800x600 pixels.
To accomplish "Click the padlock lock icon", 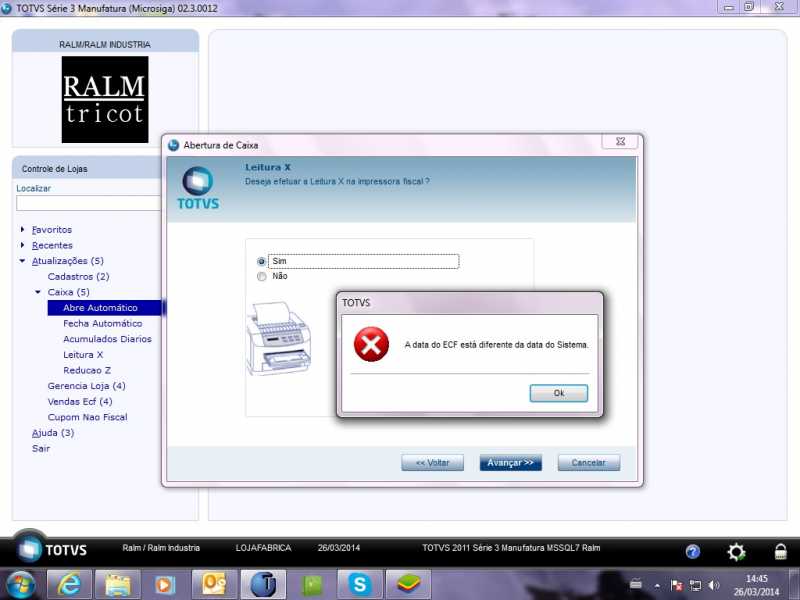I will tap(780, 551).
